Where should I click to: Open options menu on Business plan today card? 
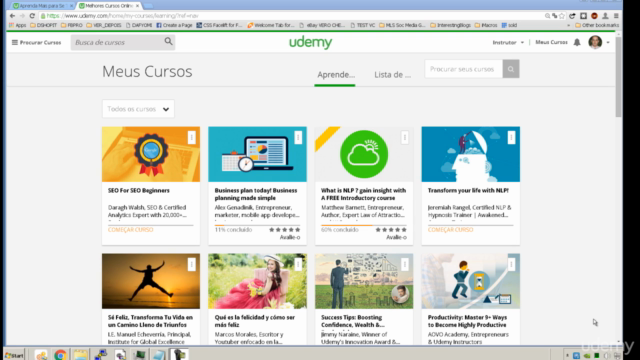coord(298,138)
